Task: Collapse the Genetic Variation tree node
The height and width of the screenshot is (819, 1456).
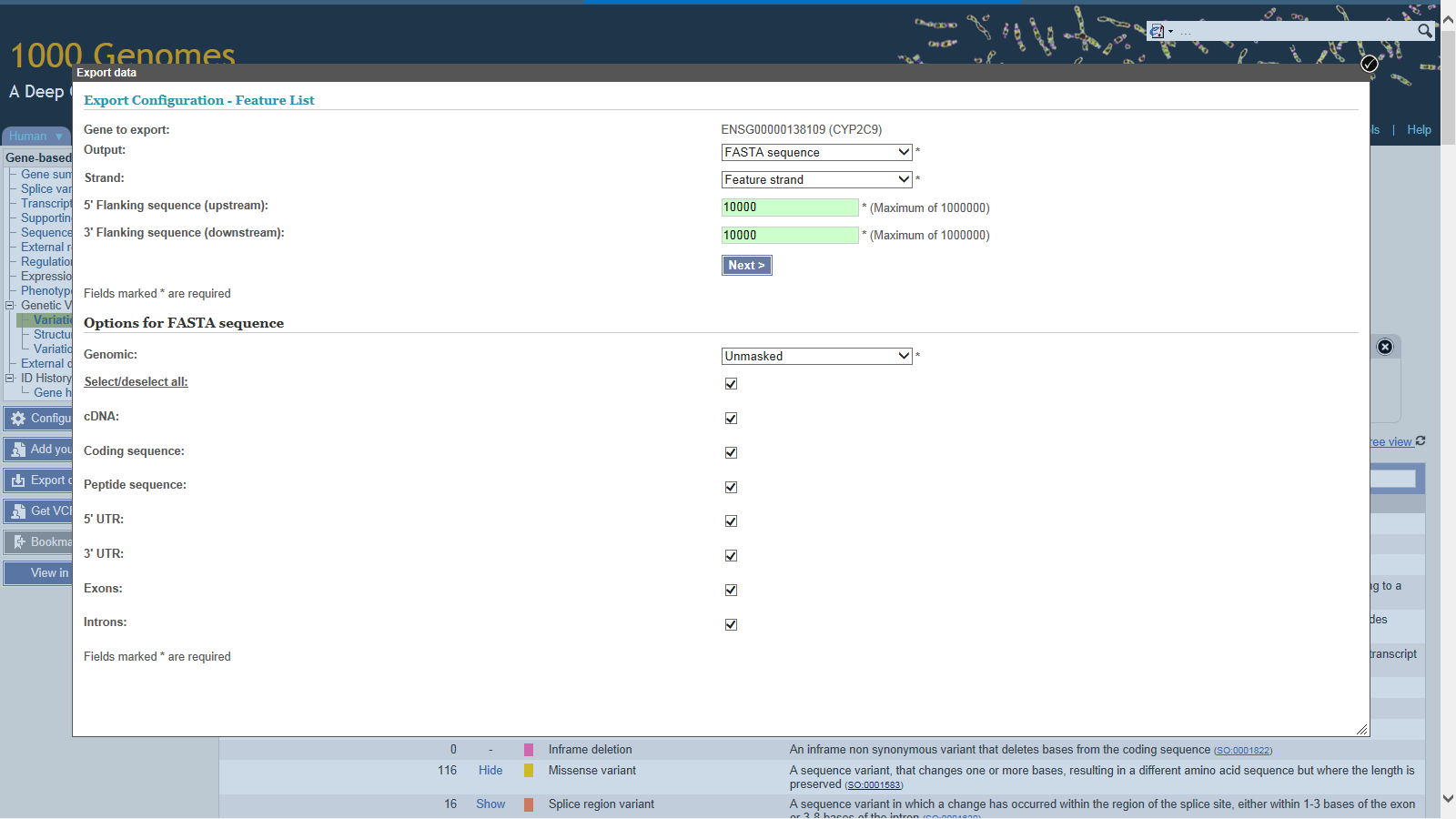Action: click(x=10, y=306)
